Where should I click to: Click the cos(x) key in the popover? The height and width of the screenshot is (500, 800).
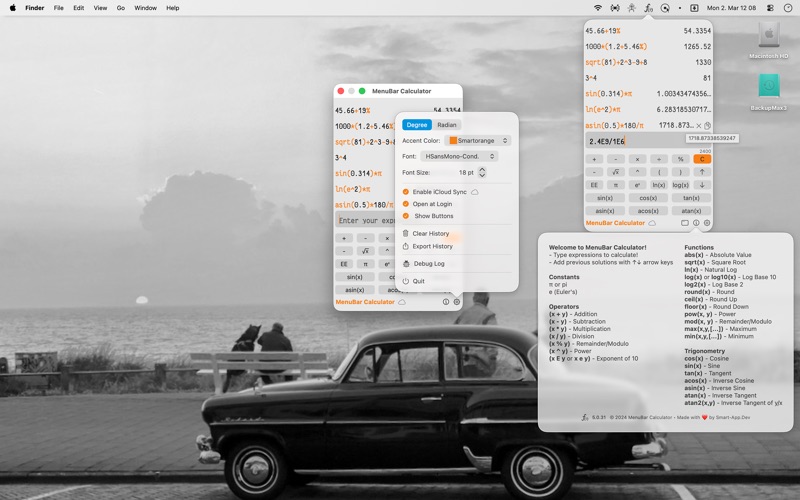[x=648, y=198]
